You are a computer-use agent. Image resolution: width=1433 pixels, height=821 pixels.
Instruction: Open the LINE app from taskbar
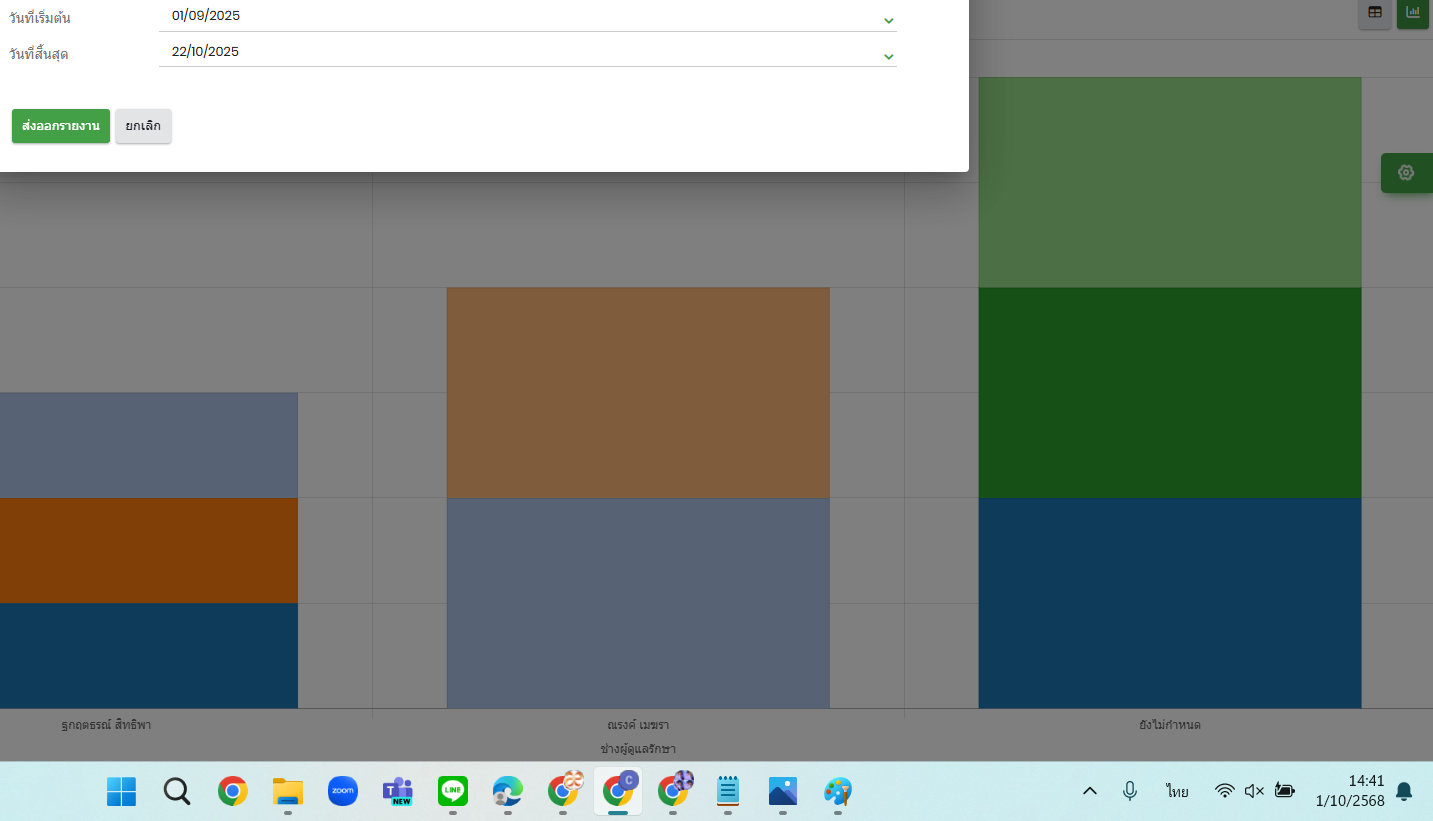(x=453, y=791)
